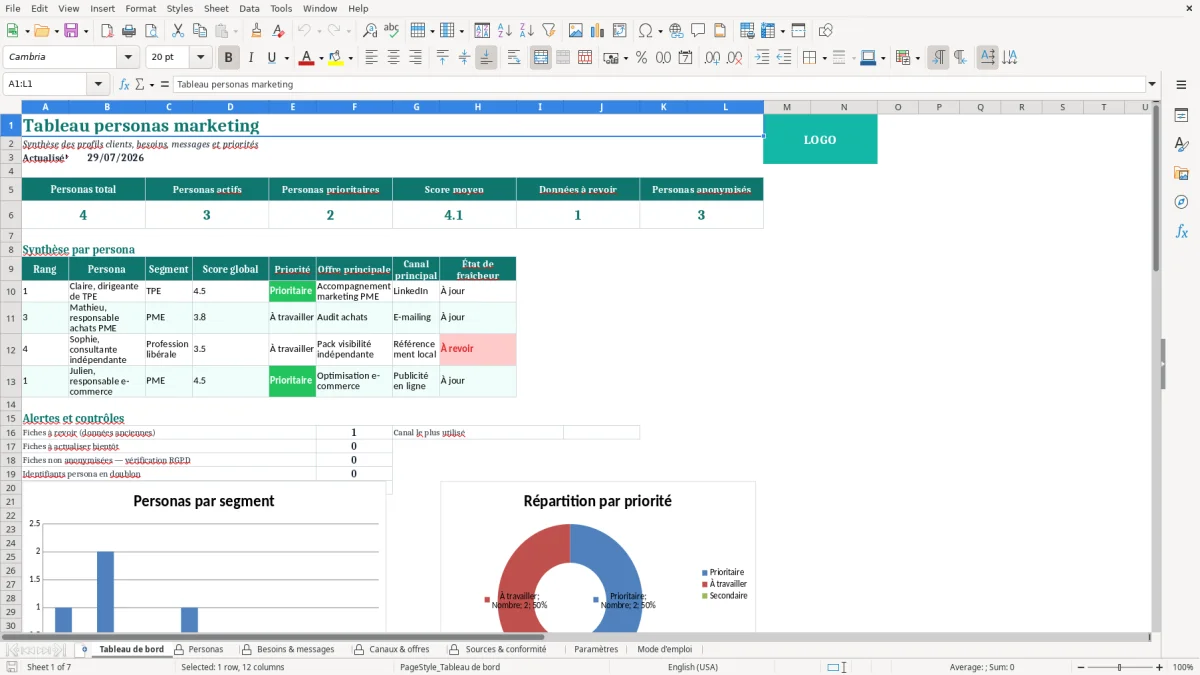Screen dimensions: 1200x675
Task: Click the Clone Formatting paintbrush icon
Action: click(x=256, y=31)
